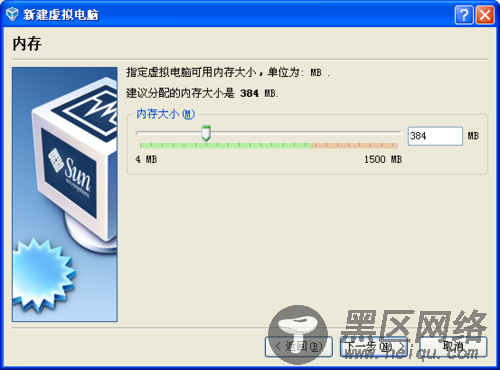Click the VirtualBox cube icon in title bar
The image size is (500, 370).
12,14
